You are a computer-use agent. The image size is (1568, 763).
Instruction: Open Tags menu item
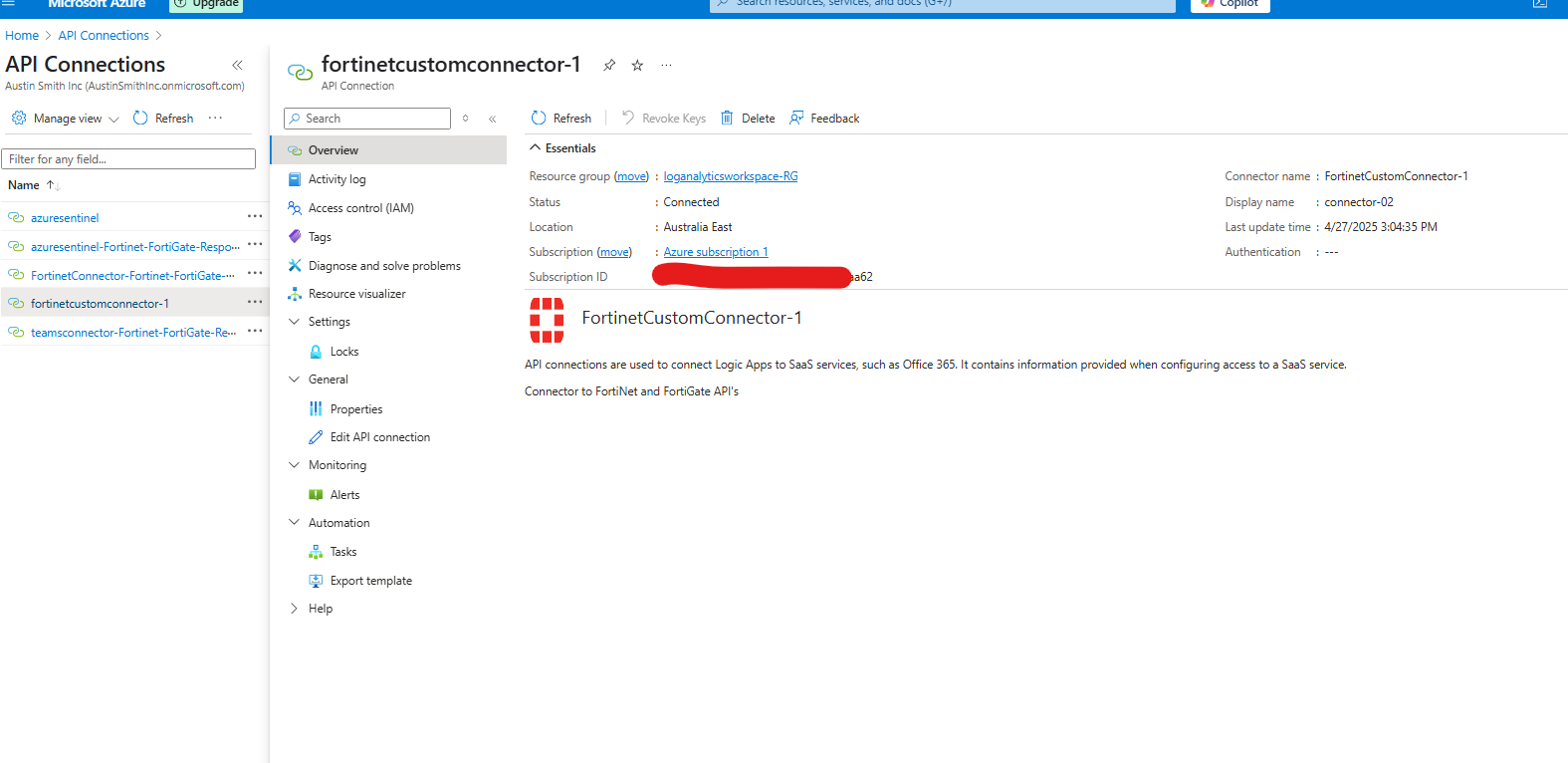(320, 237)
